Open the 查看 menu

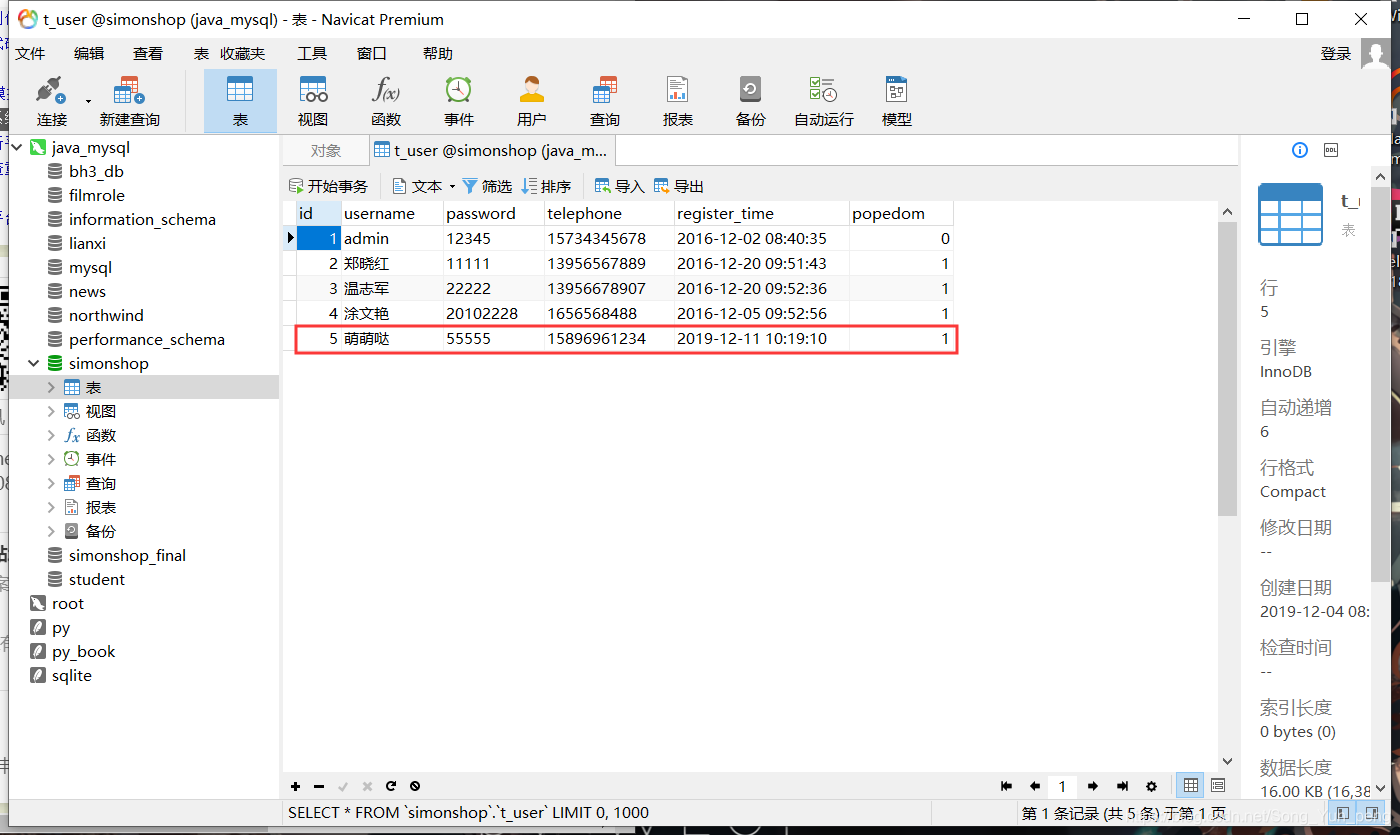(148, 54)
